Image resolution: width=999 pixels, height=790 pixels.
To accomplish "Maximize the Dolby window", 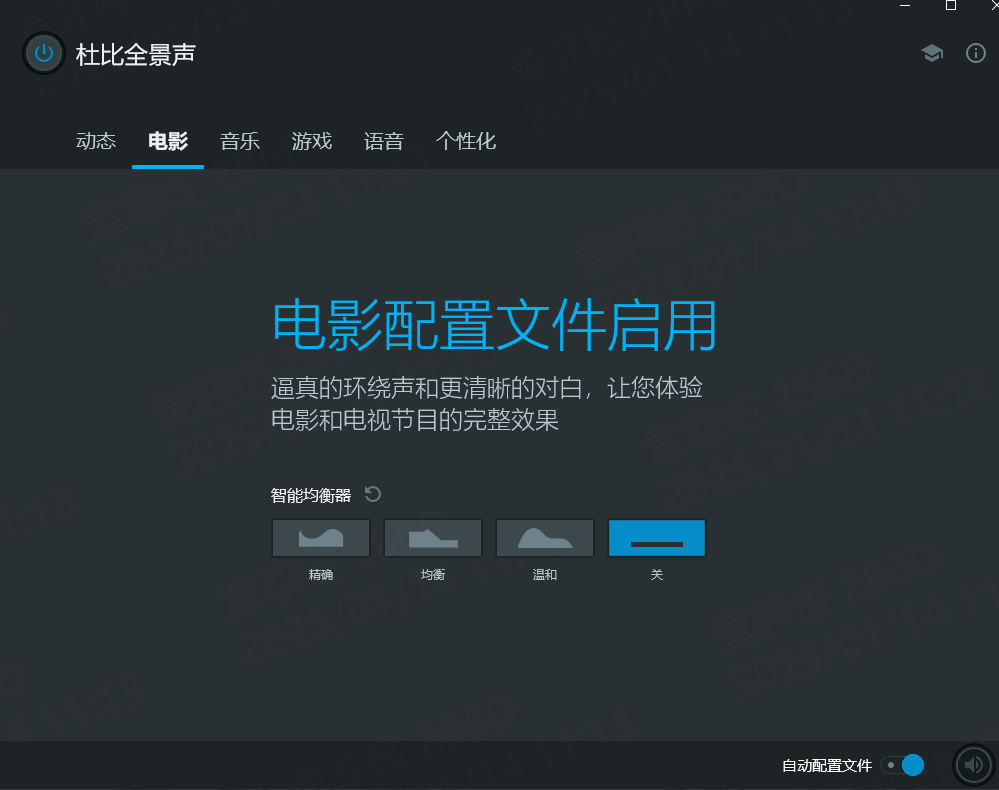I will pyautogui.click(x=950, y=5).
